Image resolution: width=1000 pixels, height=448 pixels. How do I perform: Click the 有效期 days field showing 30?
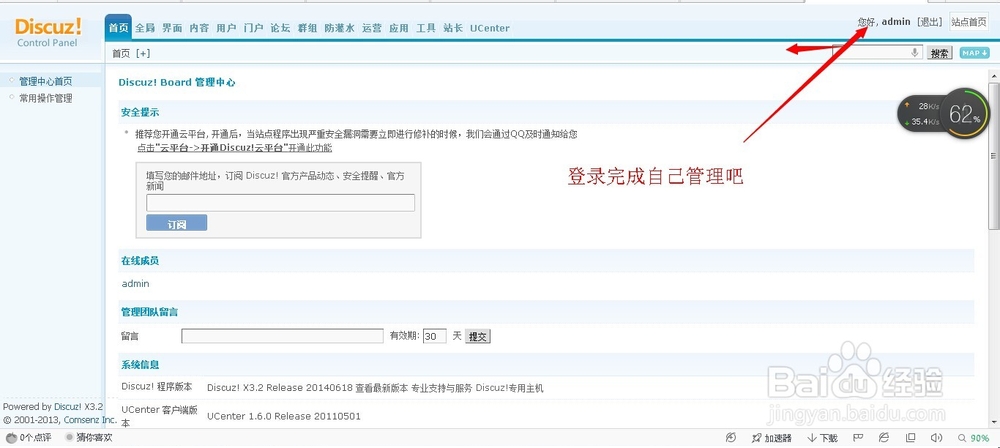(434, 336)
